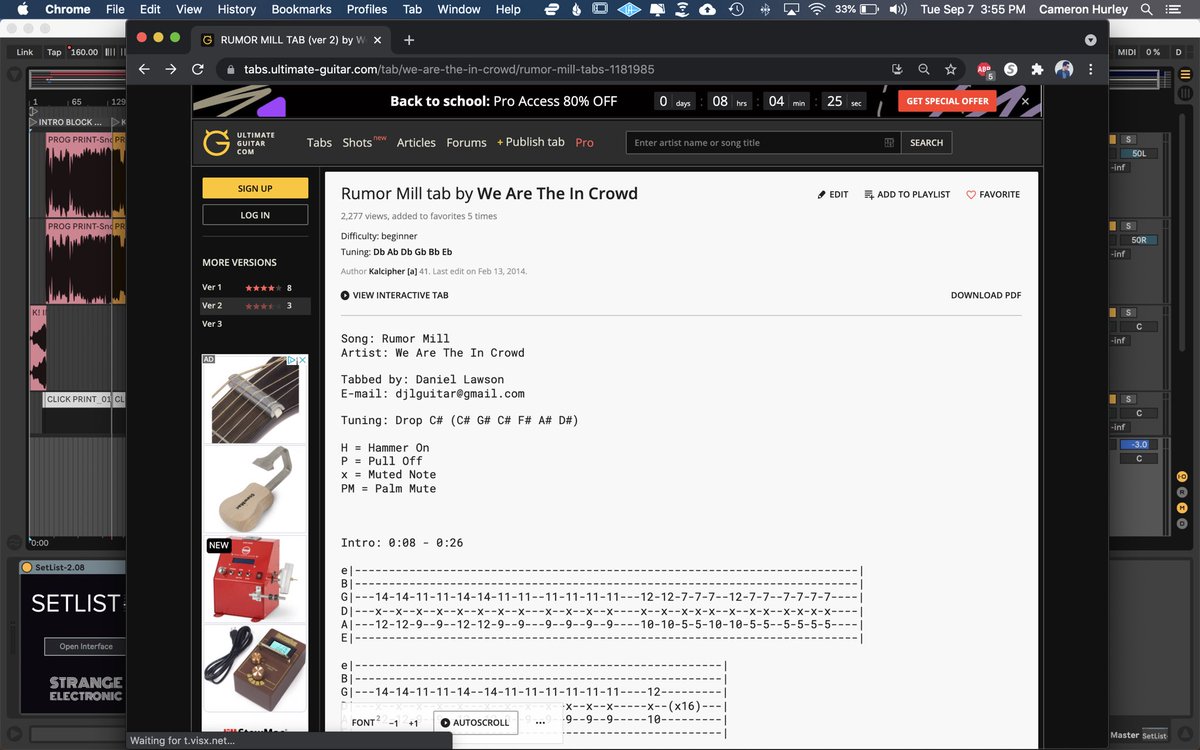Open Chrome's three-dot menu
1200x750 pixels.
[1090, 69]
